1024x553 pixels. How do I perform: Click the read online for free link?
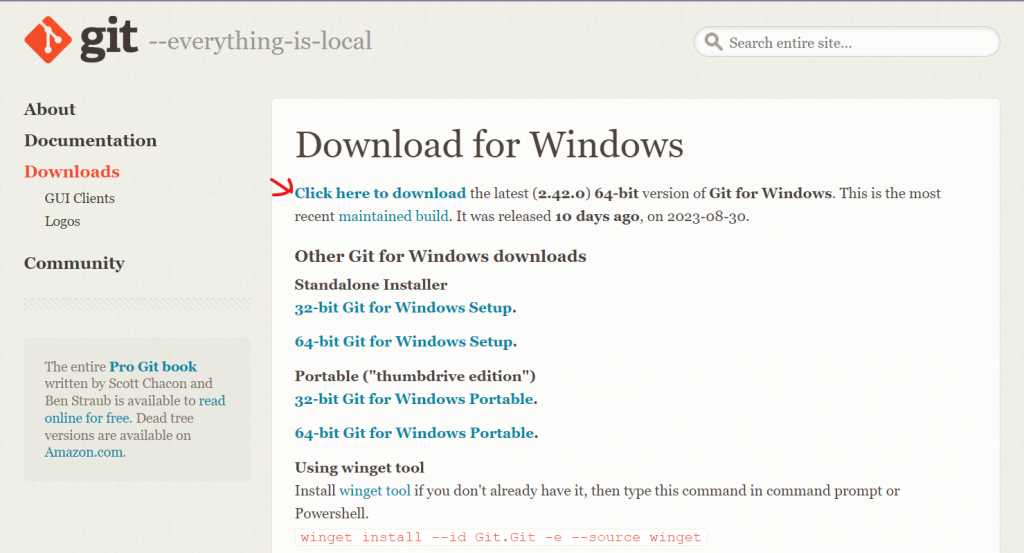(x=135, y=409)
